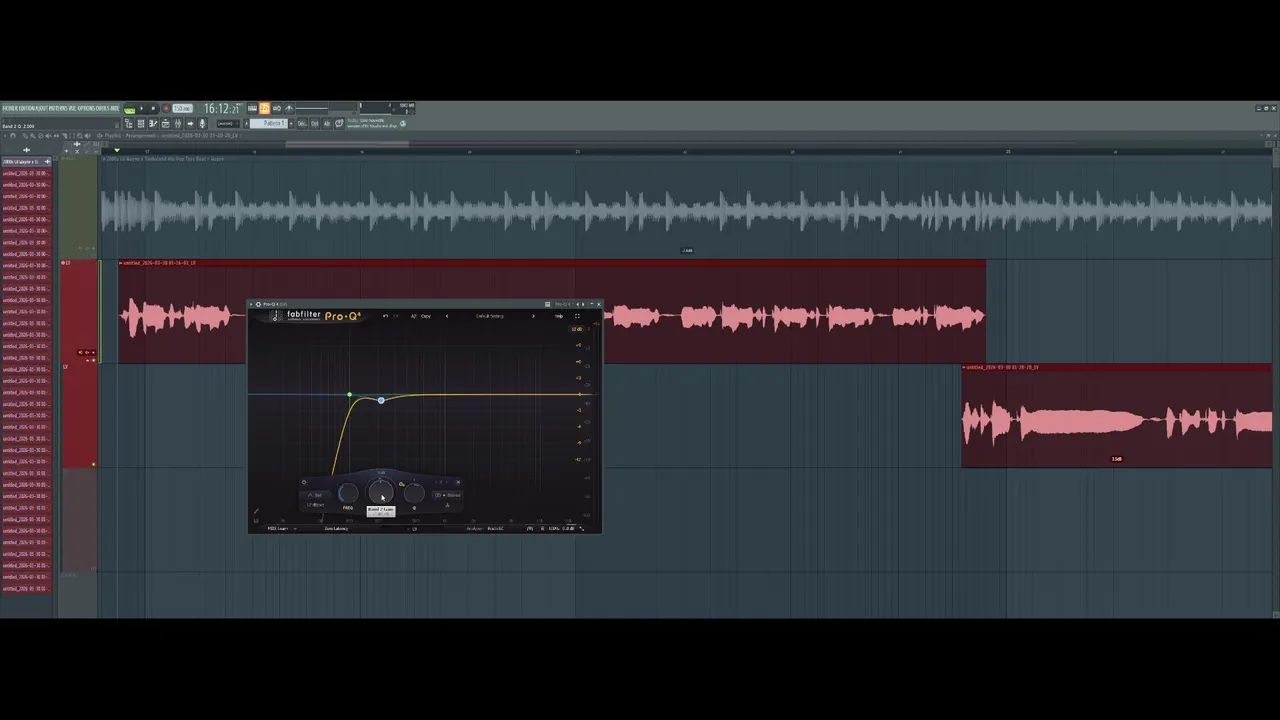
Task: Open the Zero Latency processing mode menu
Action: tap(336, 529)
